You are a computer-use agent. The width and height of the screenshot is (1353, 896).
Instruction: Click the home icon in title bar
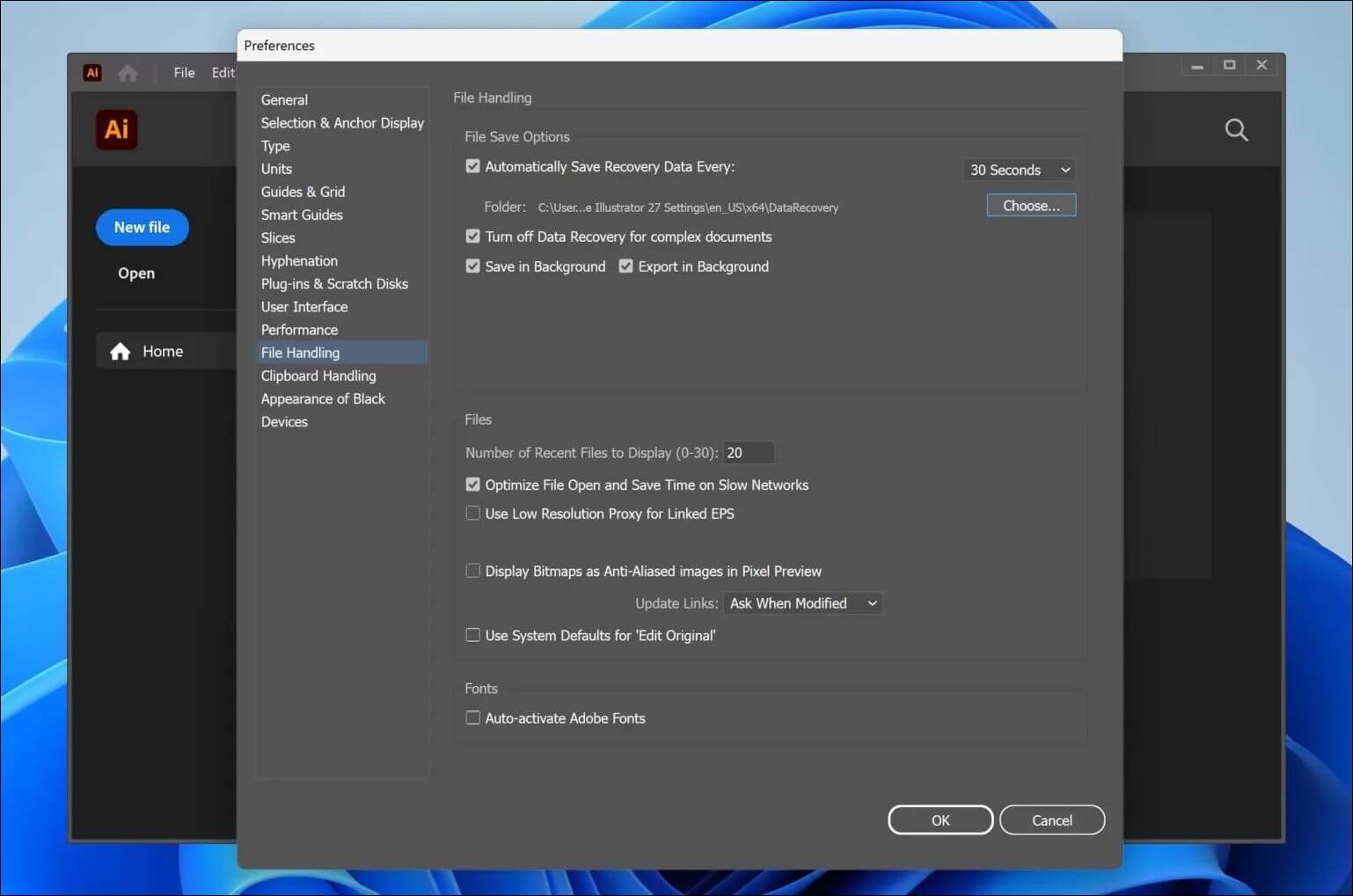[128, 73]
